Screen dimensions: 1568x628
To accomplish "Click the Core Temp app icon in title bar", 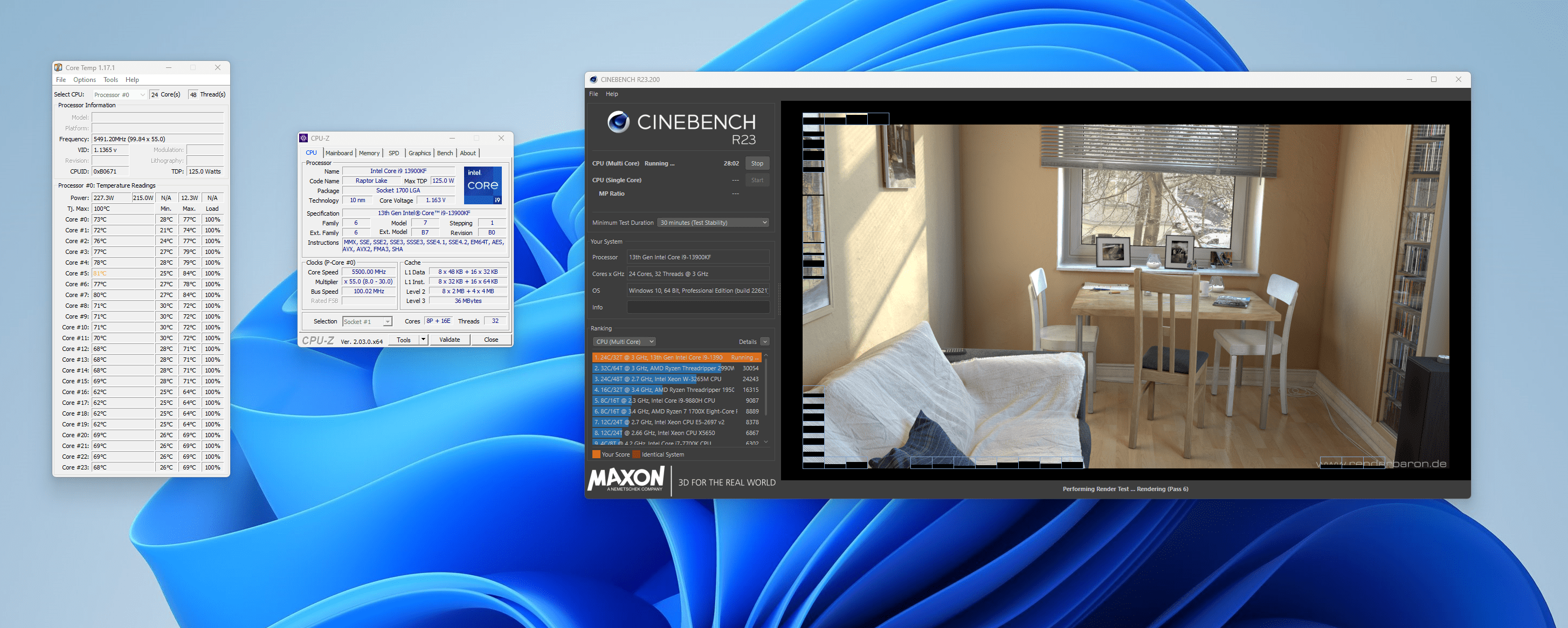I will [x=58, y=67].
